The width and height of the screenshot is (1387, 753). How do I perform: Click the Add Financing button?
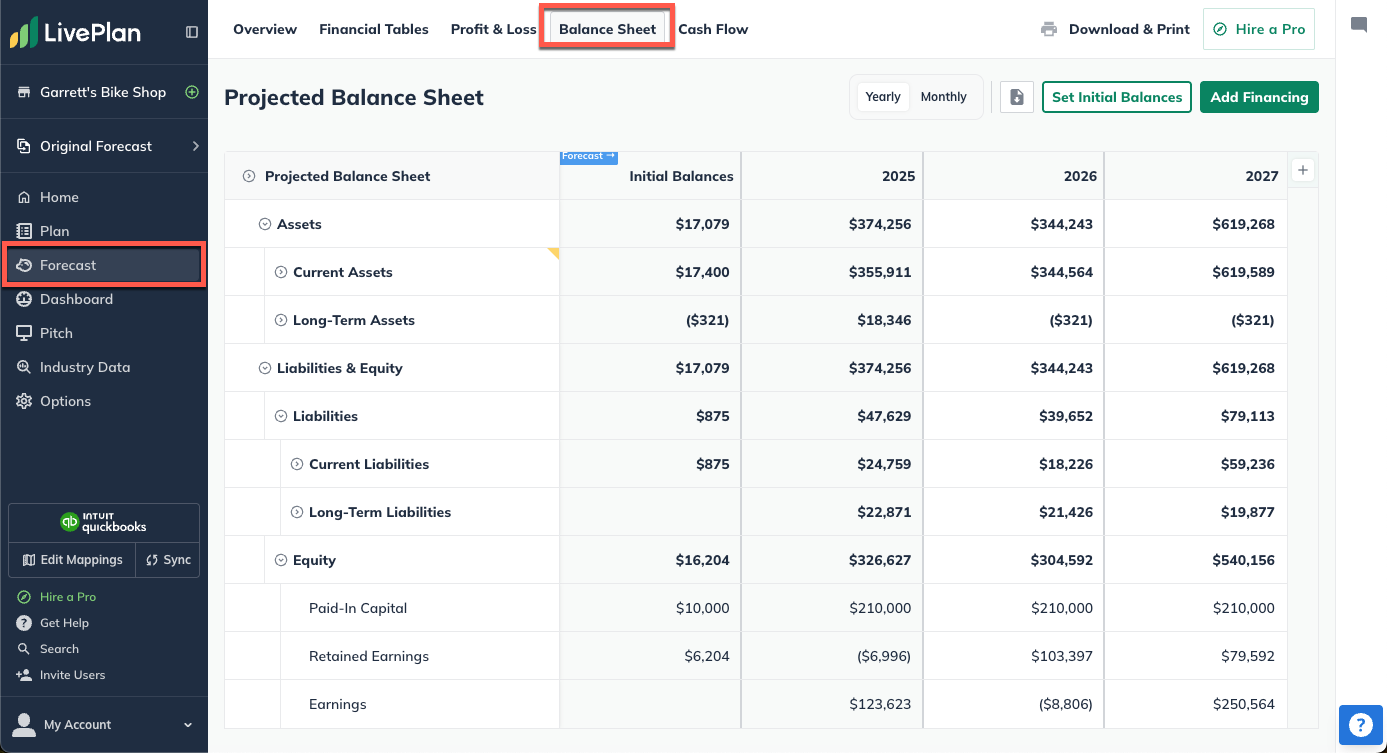[x=1259, y=97]
